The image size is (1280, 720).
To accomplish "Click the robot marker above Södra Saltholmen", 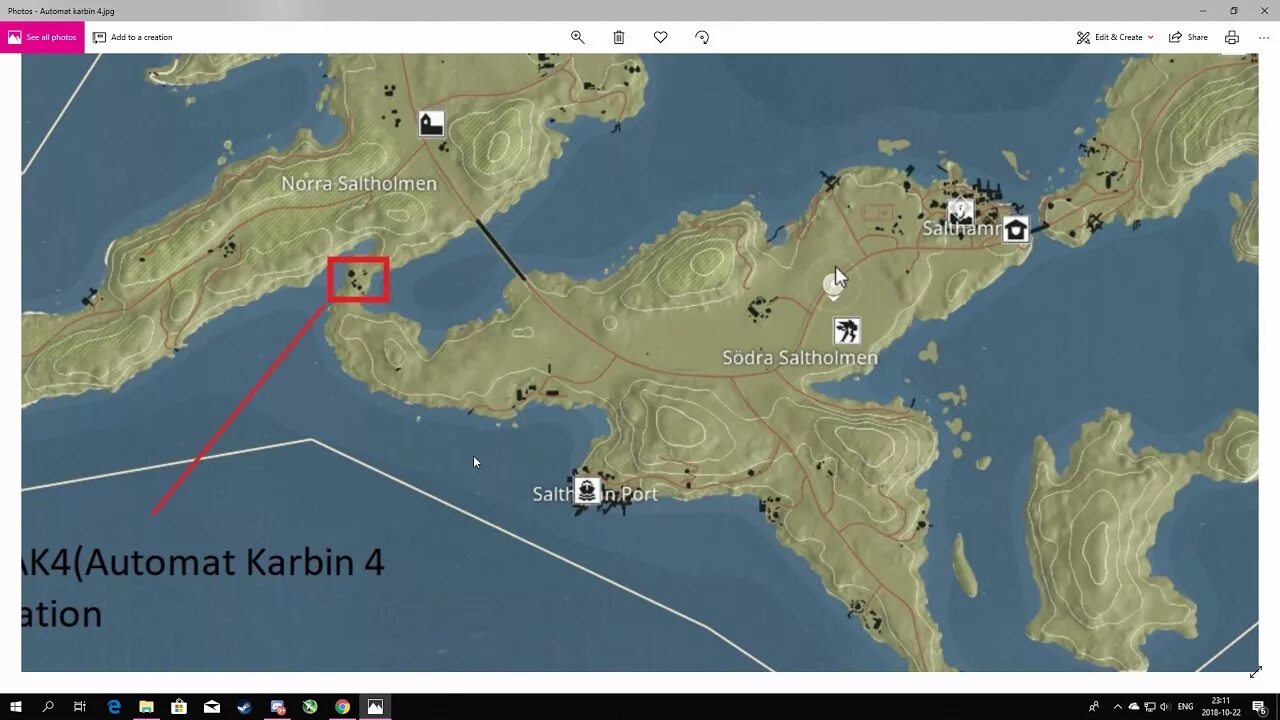I will (847, 330).
